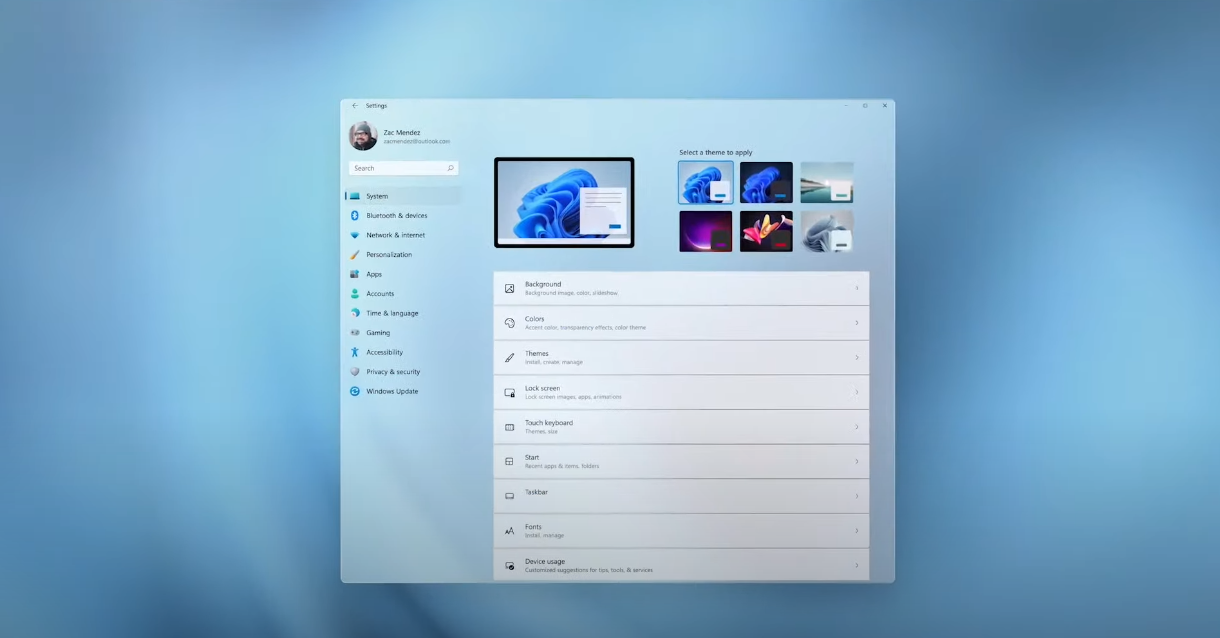Open Accounts via its person icon
1220x638 pixels.
pyautogui.click(x=355, y=294)
